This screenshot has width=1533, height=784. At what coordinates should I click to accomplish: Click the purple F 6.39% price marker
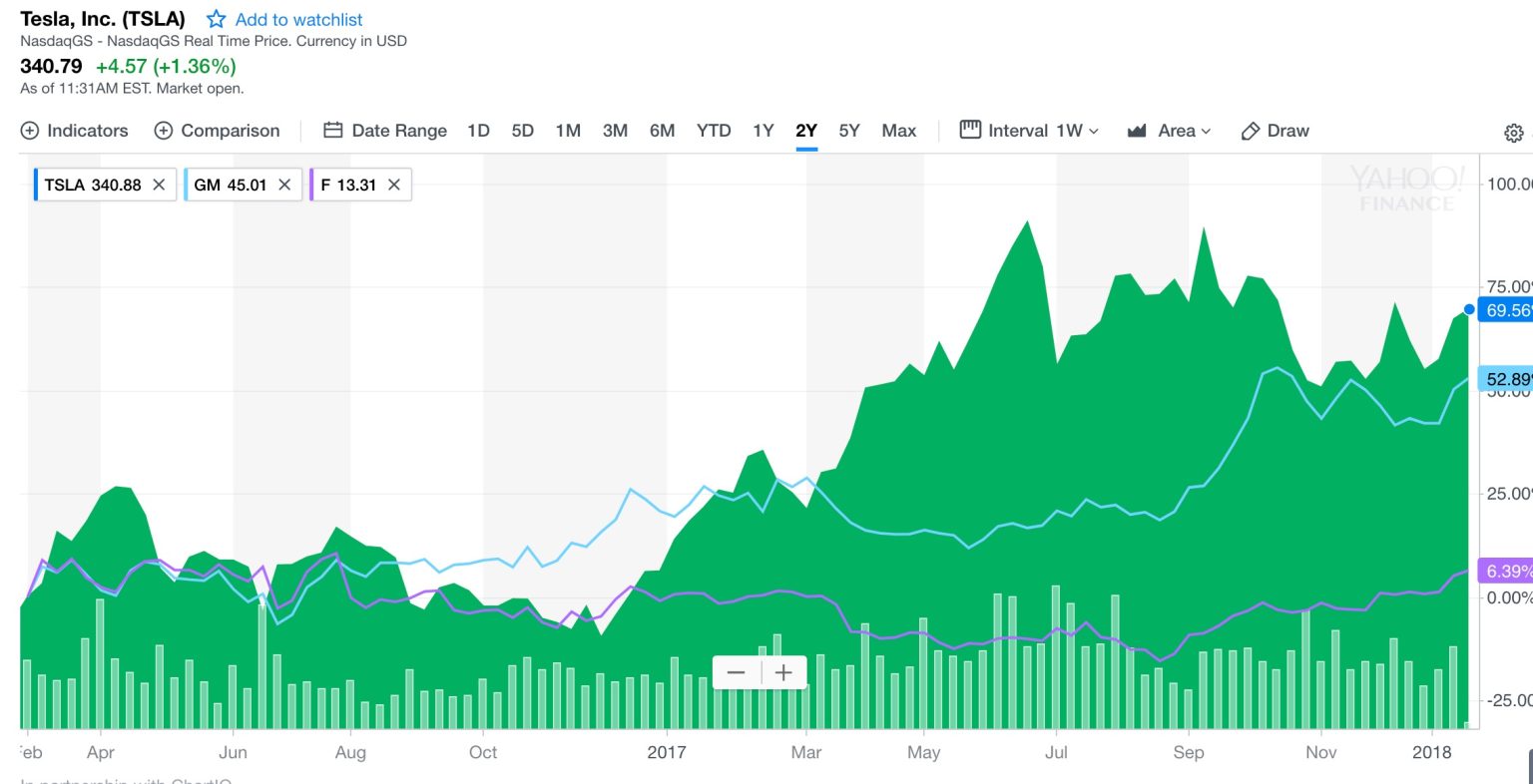(x=1507, y=572)
